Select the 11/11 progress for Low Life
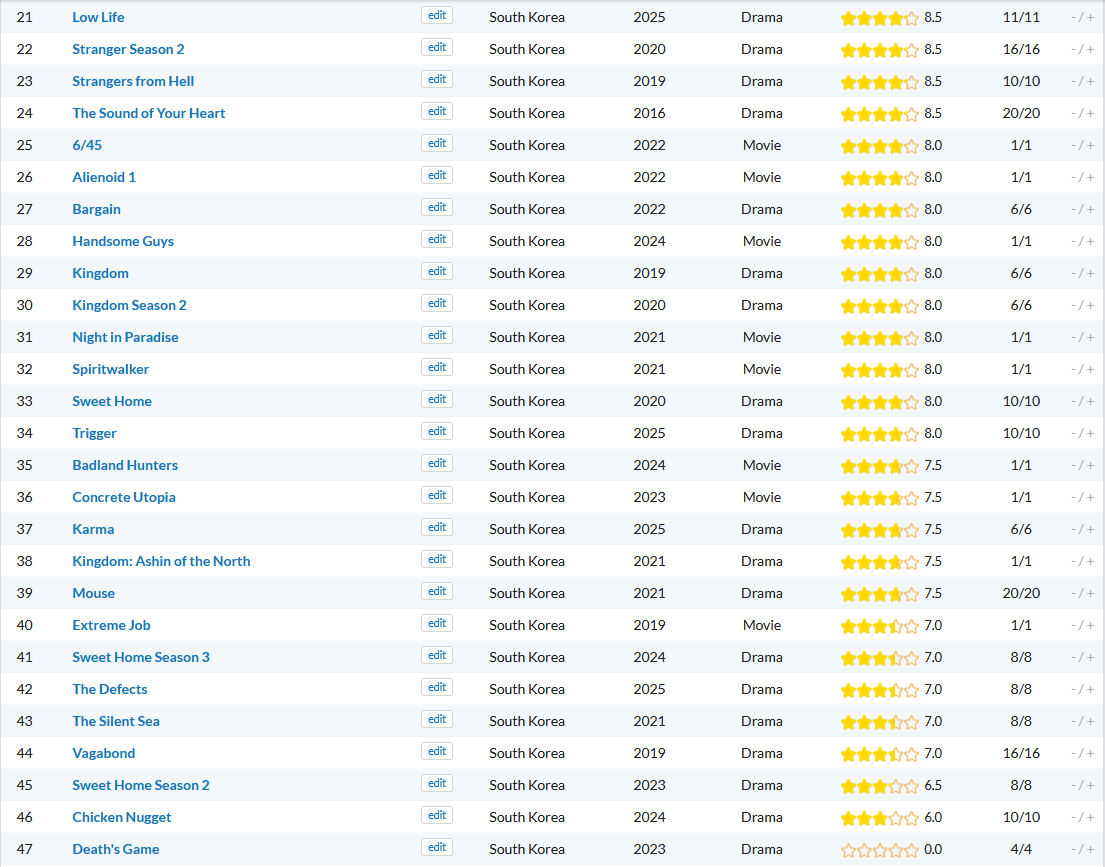 pyautogui.click(x=1021, y=18)
